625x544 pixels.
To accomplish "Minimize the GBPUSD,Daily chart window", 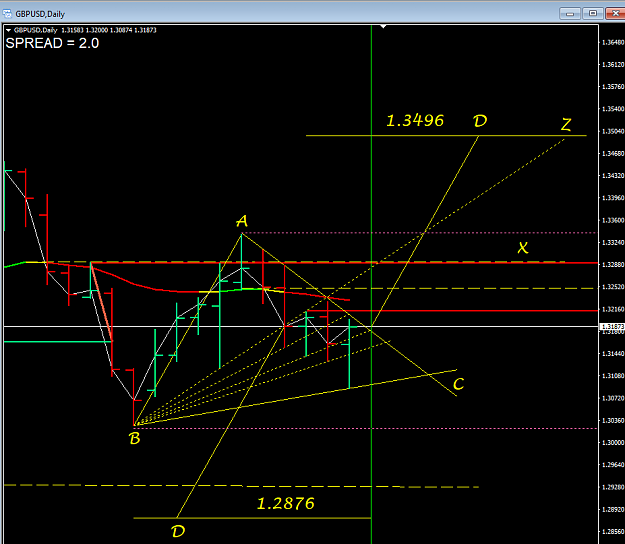I will 570,14.
